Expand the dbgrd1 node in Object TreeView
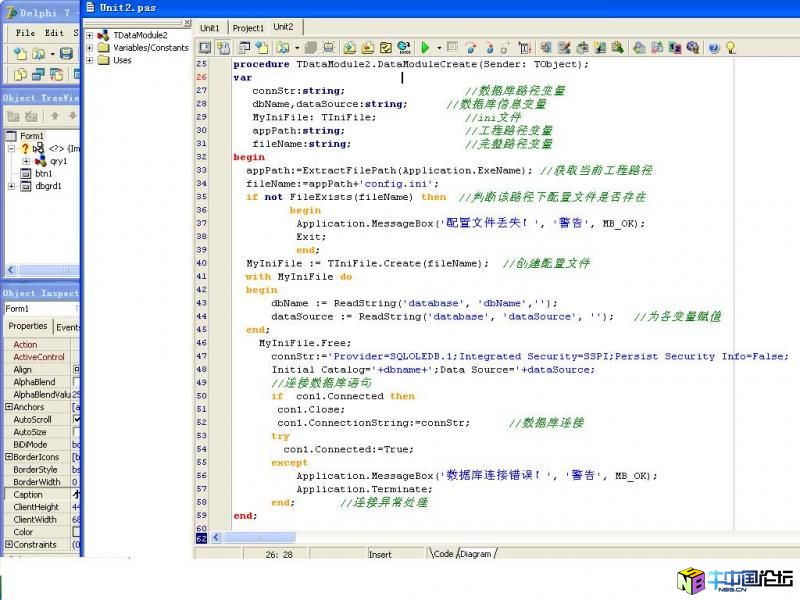Image resolution: width=800 pixels, height=600 pixels. tap(12, 186)
